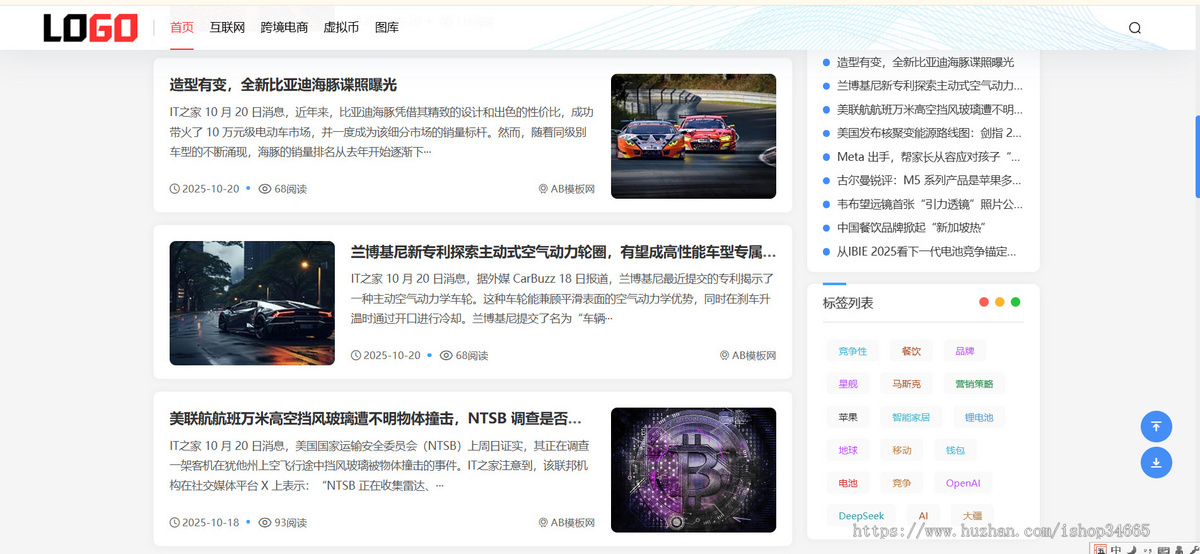Image resolution: width=1200 pixels, height=554 pixels.
Task: Select the 电池 tag
Action: point(847,483)
